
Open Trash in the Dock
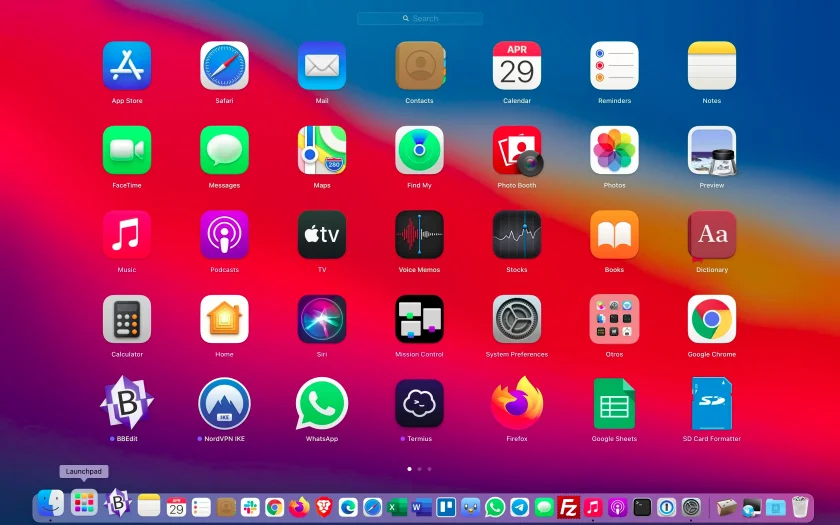pos(800,506)
